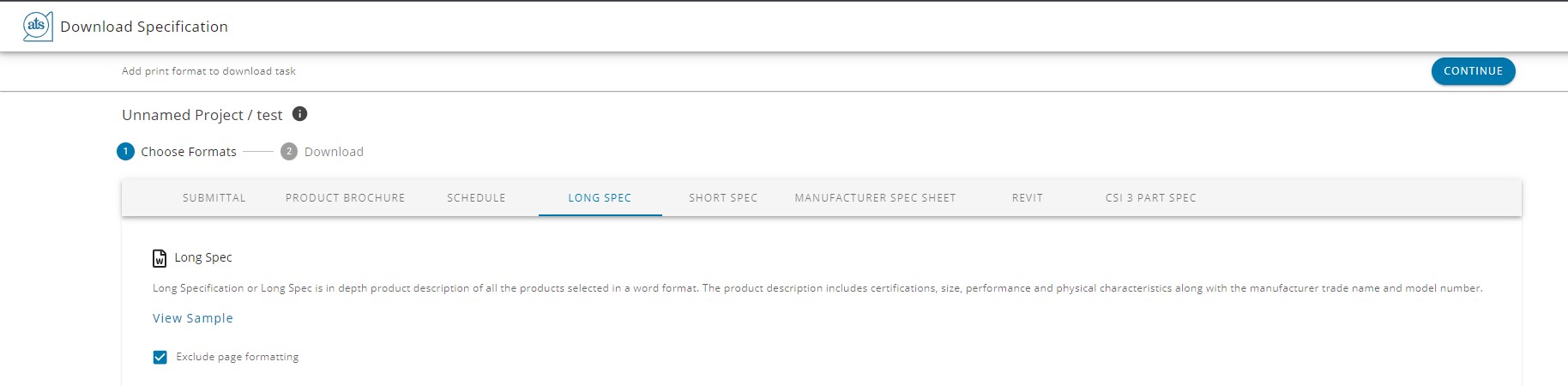
Task: Select the Schedule tab
Action: coord(476,198)
